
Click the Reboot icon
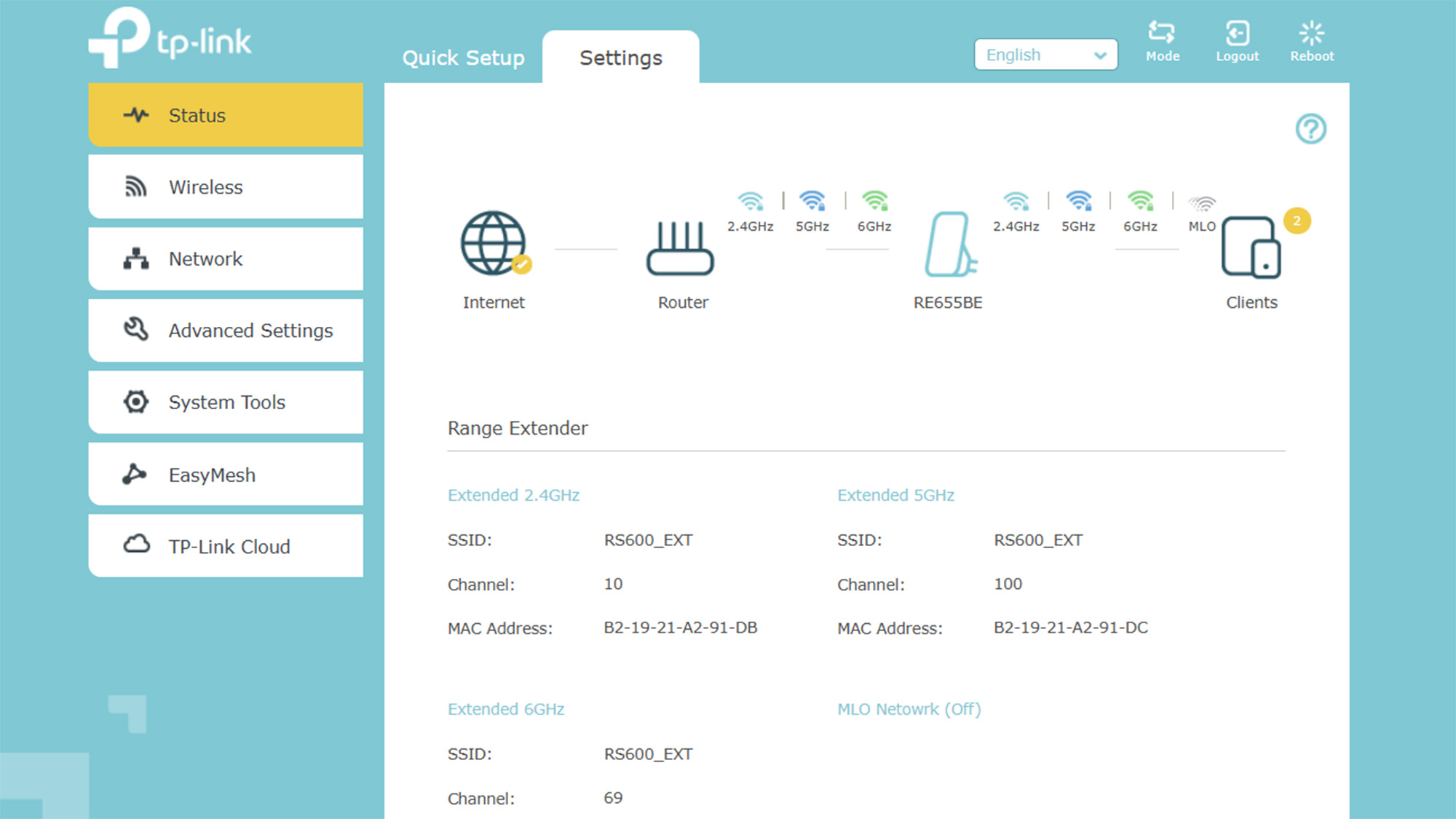tap(1311, 33)
